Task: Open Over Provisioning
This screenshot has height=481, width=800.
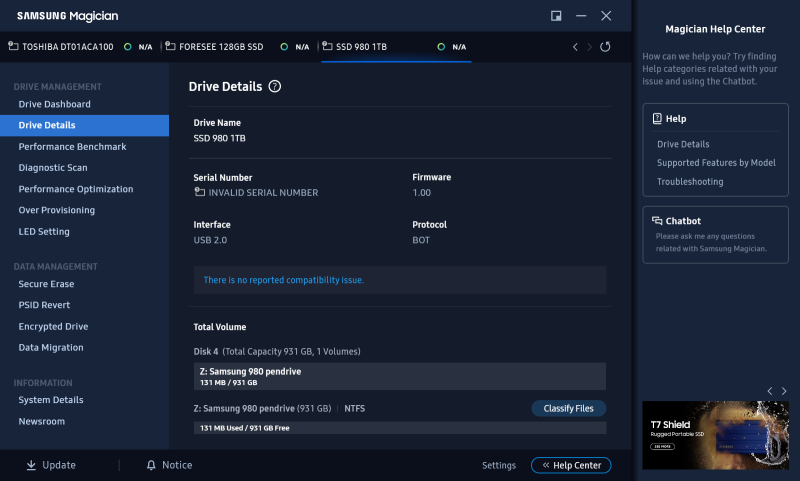Action: click(57, 210)
